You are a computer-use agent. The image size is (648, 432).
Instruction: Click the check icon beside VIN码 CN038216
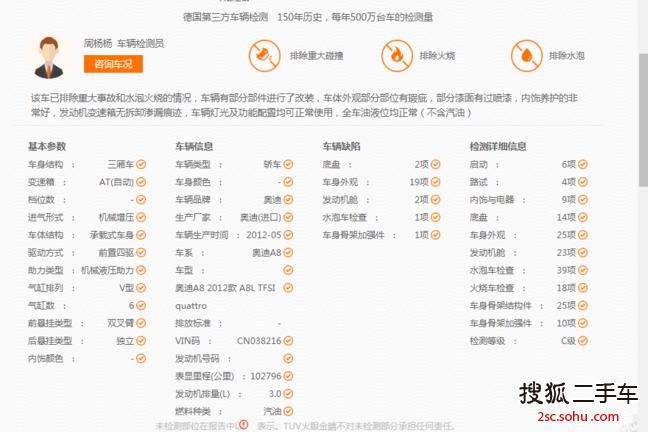tap(288, 341)
